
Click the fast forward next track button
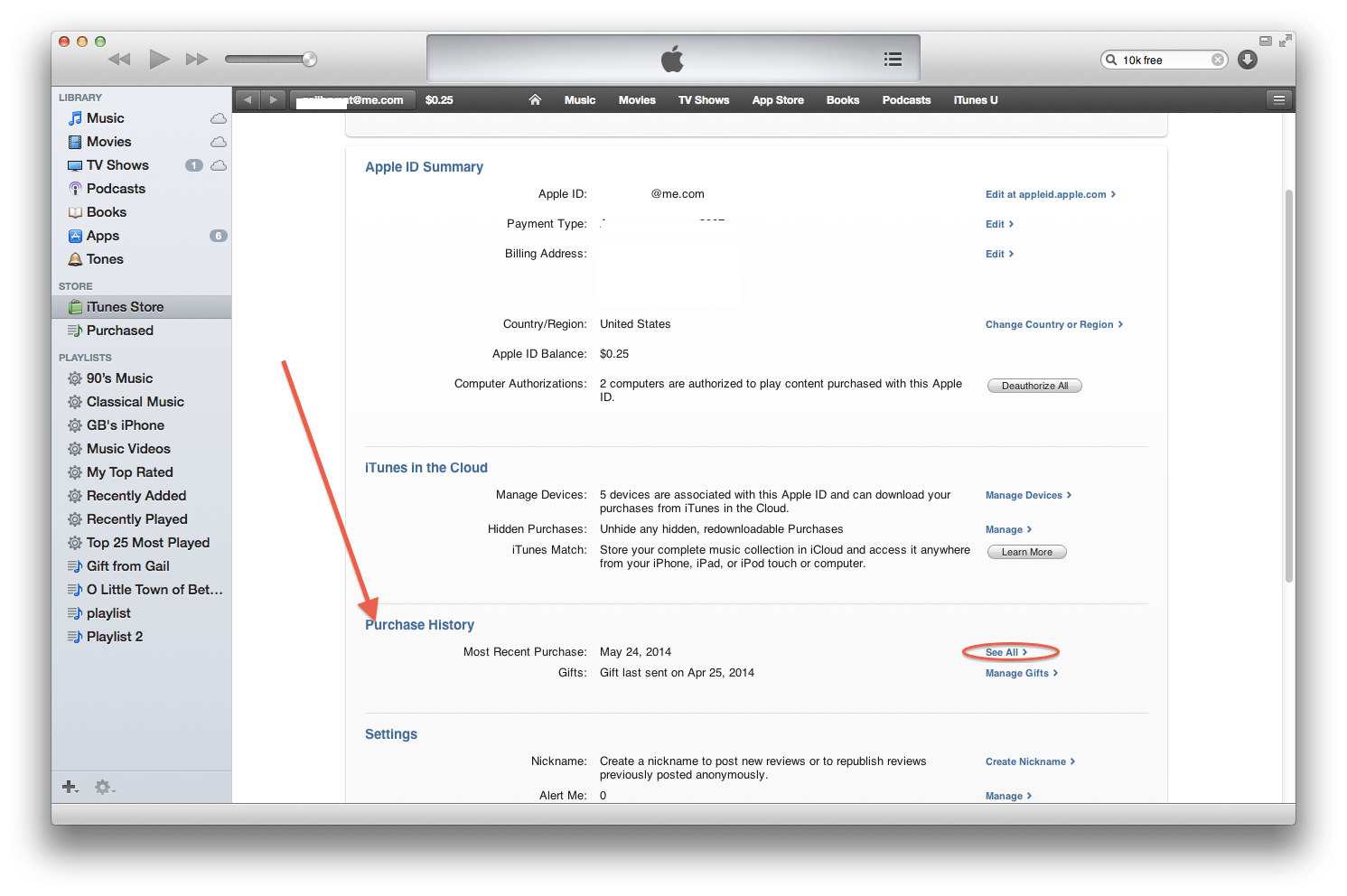point(197,60)
